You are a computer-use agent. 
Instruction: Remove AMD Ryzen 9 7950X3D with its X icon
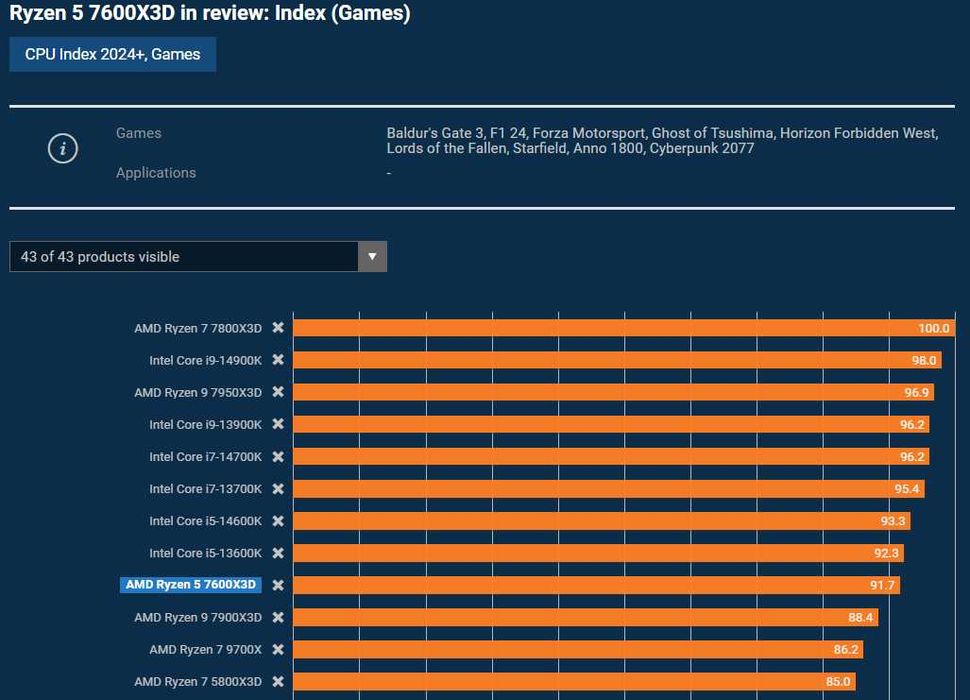tap(278, 392)
